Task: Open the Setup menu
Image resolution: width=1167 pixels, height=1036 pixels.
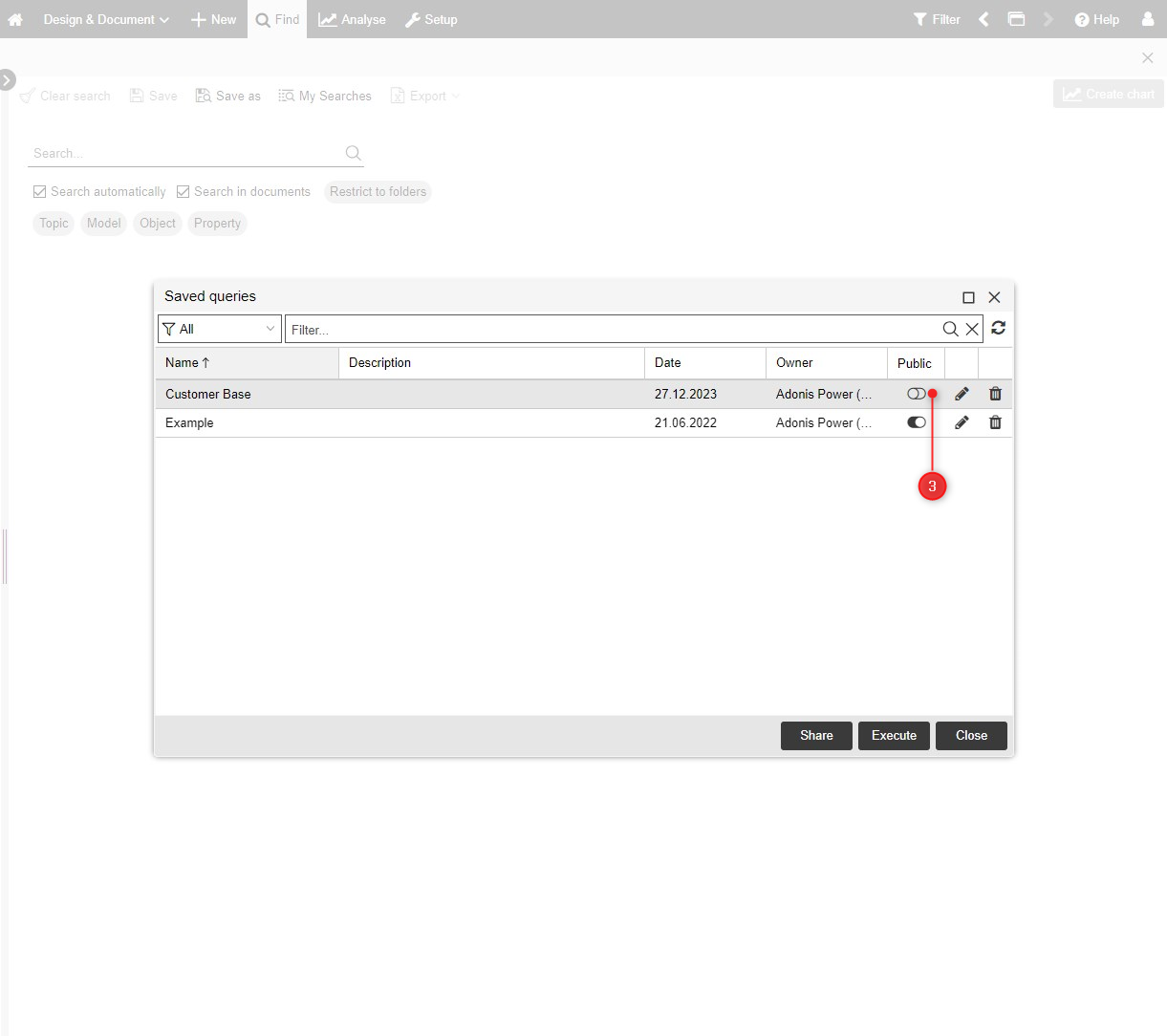Action: pos(431,19)
